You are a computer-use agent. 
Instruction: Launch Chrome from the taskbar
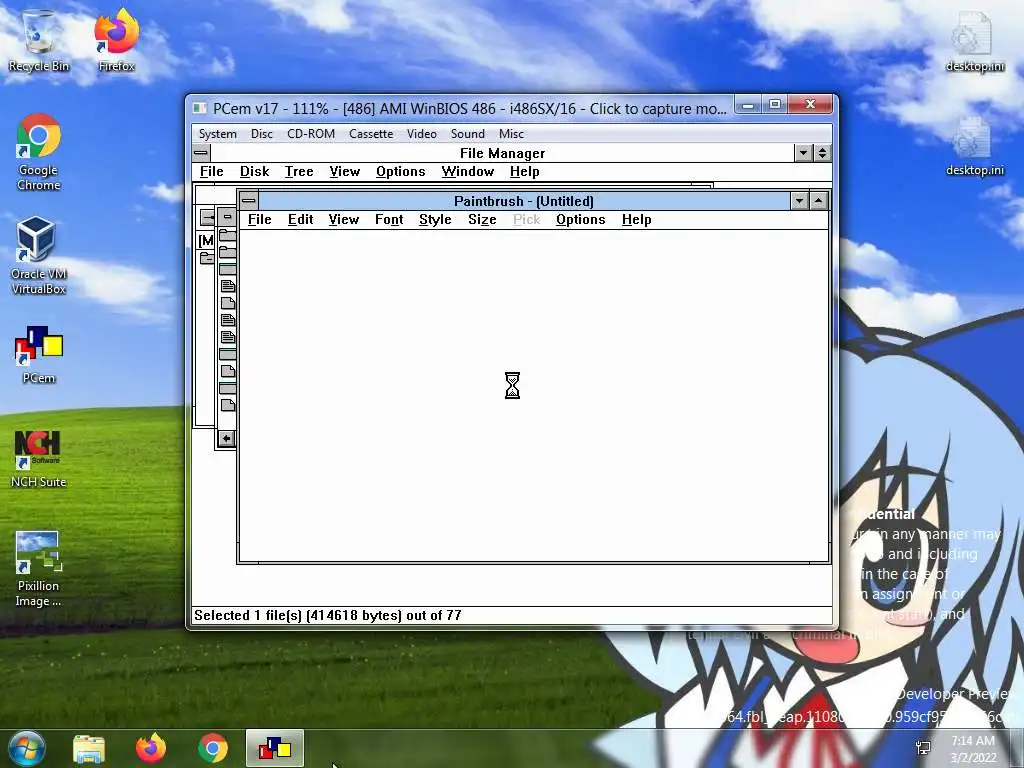[x=213, y=748]
